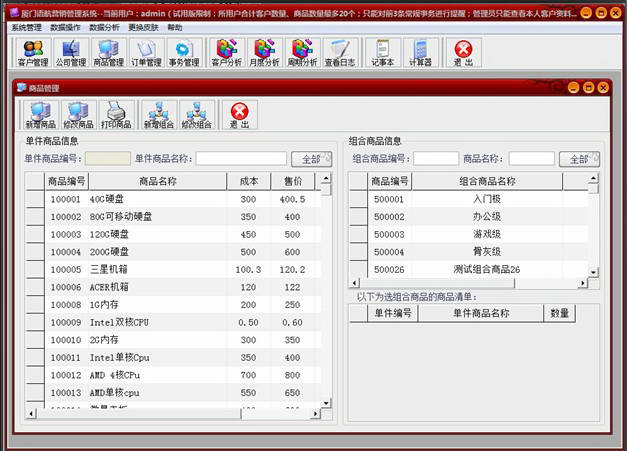This screenshot has height=451, width=627.
Task: Click the 修改商品 edit product icon
Action: pos(78,115)
